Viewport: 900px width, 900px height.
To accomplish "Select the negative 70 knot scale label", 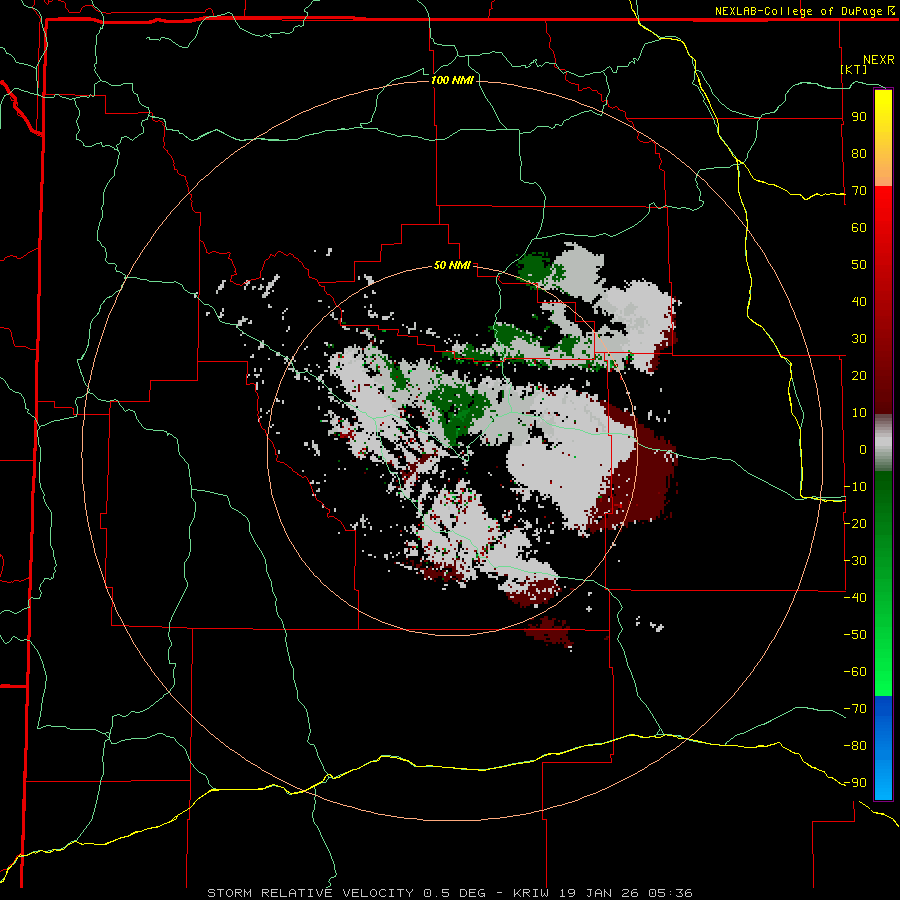I will (x=855, y=708).
